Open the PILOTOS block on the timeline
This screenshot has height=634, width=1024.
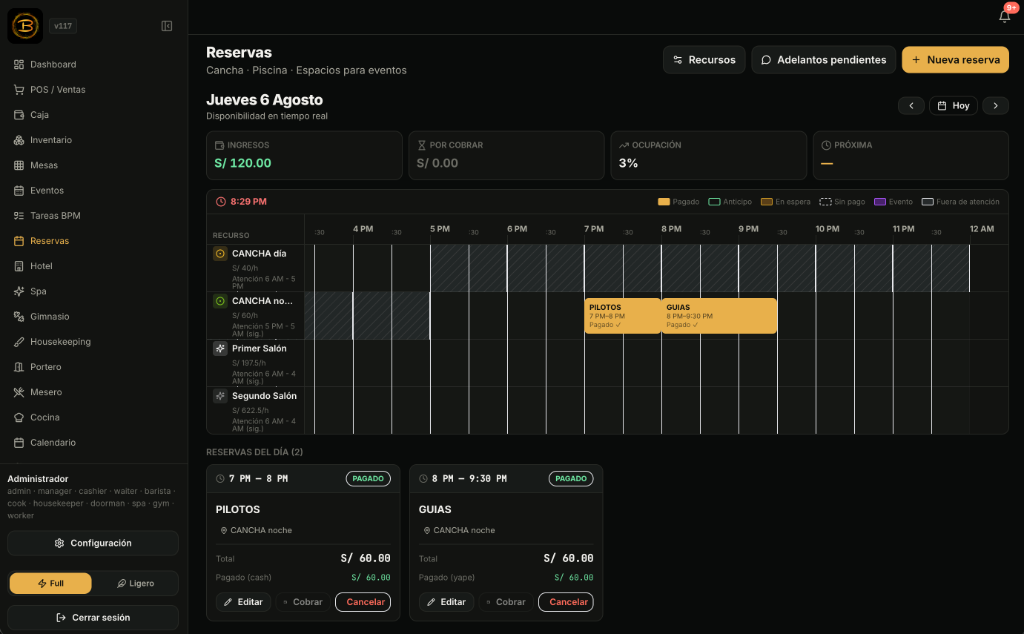pyautogui.click(x=622, y=315)
